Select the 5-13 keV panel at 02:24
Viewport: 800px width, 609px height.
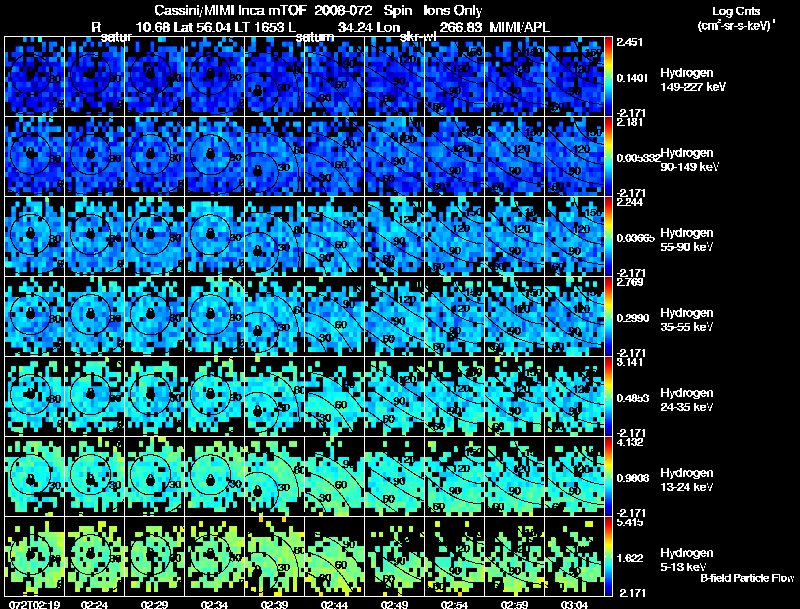coord(94,557)
